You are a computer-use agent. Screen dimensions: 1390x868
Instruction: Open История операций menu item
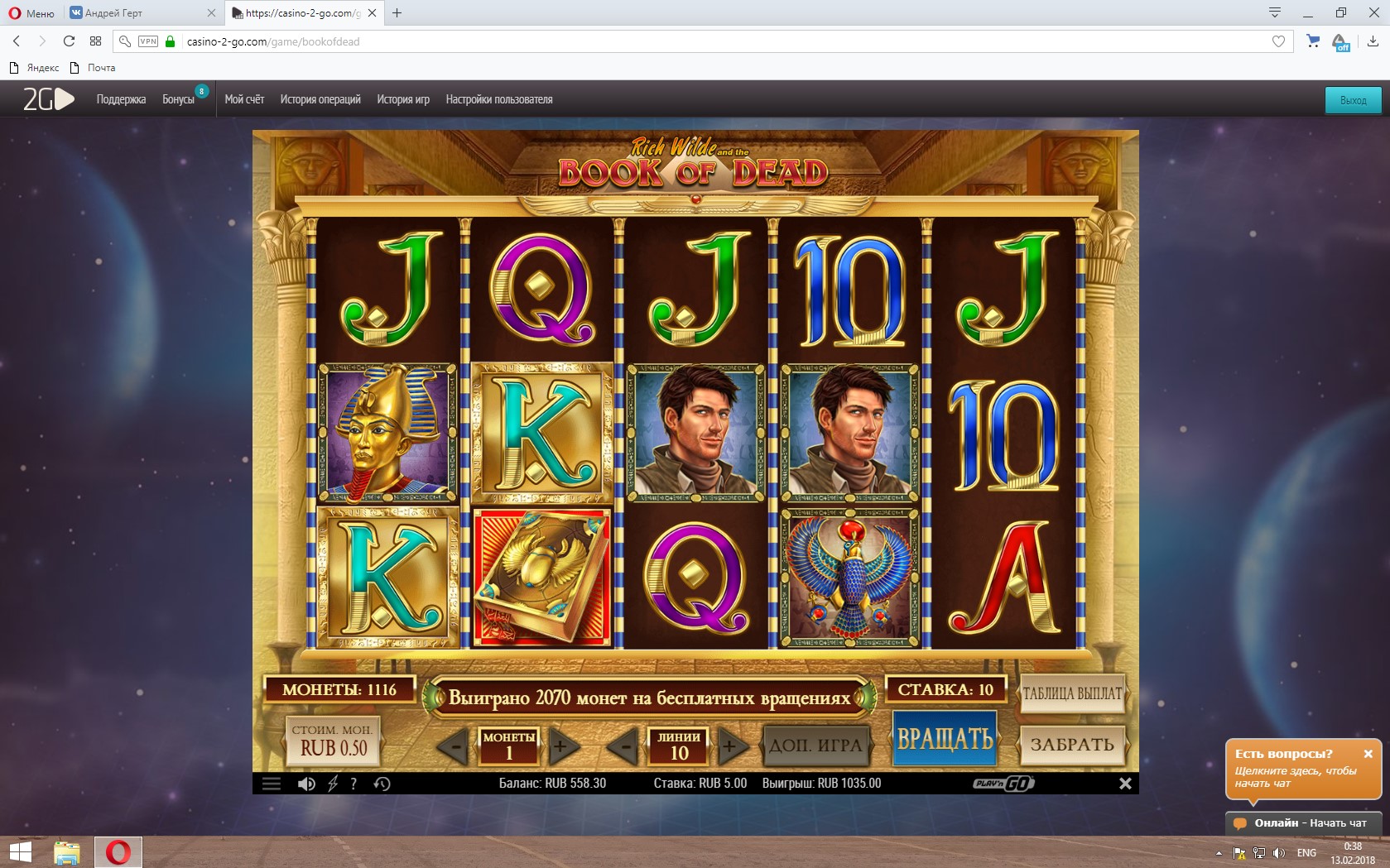pos(320,99)
